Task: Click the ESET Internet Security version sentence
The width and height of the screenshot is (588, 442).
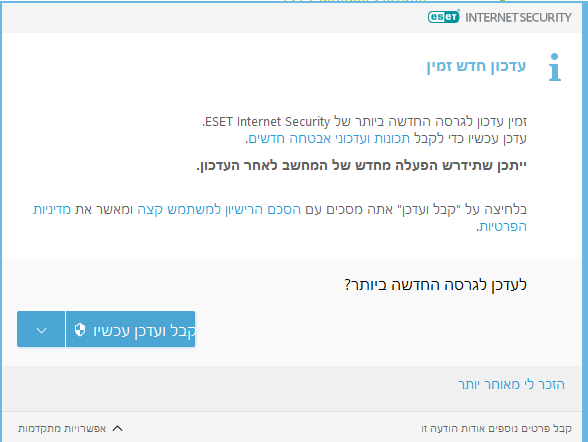Action: click(364, 122)
